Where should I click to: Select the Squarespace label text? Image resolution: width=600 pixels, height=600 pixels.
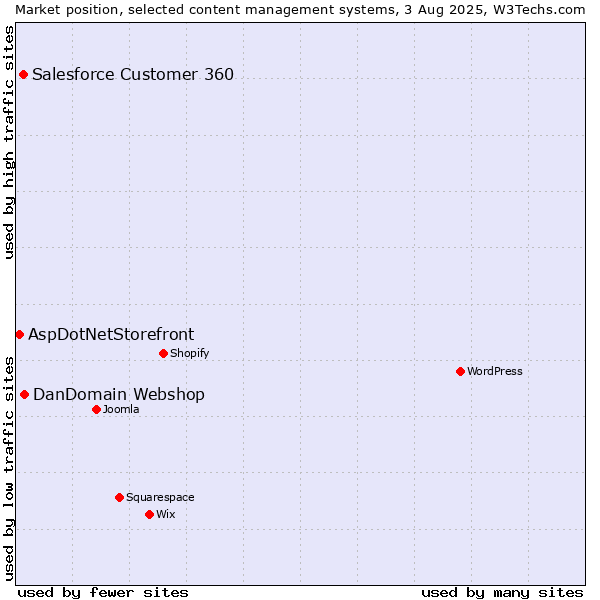(x=160, y=497)
